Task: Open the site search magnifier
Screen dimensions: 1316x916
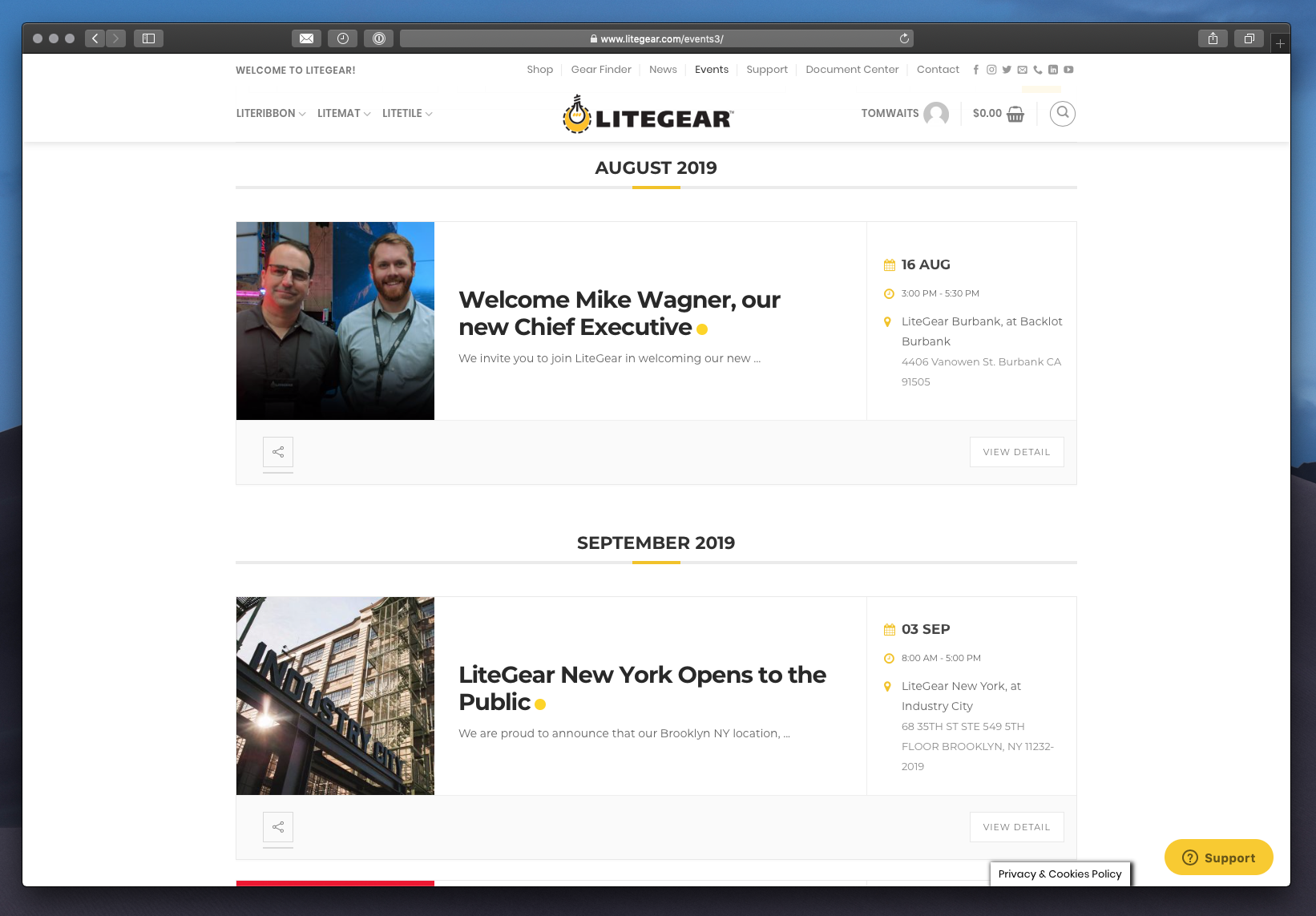Action: tap(1063, 113)
